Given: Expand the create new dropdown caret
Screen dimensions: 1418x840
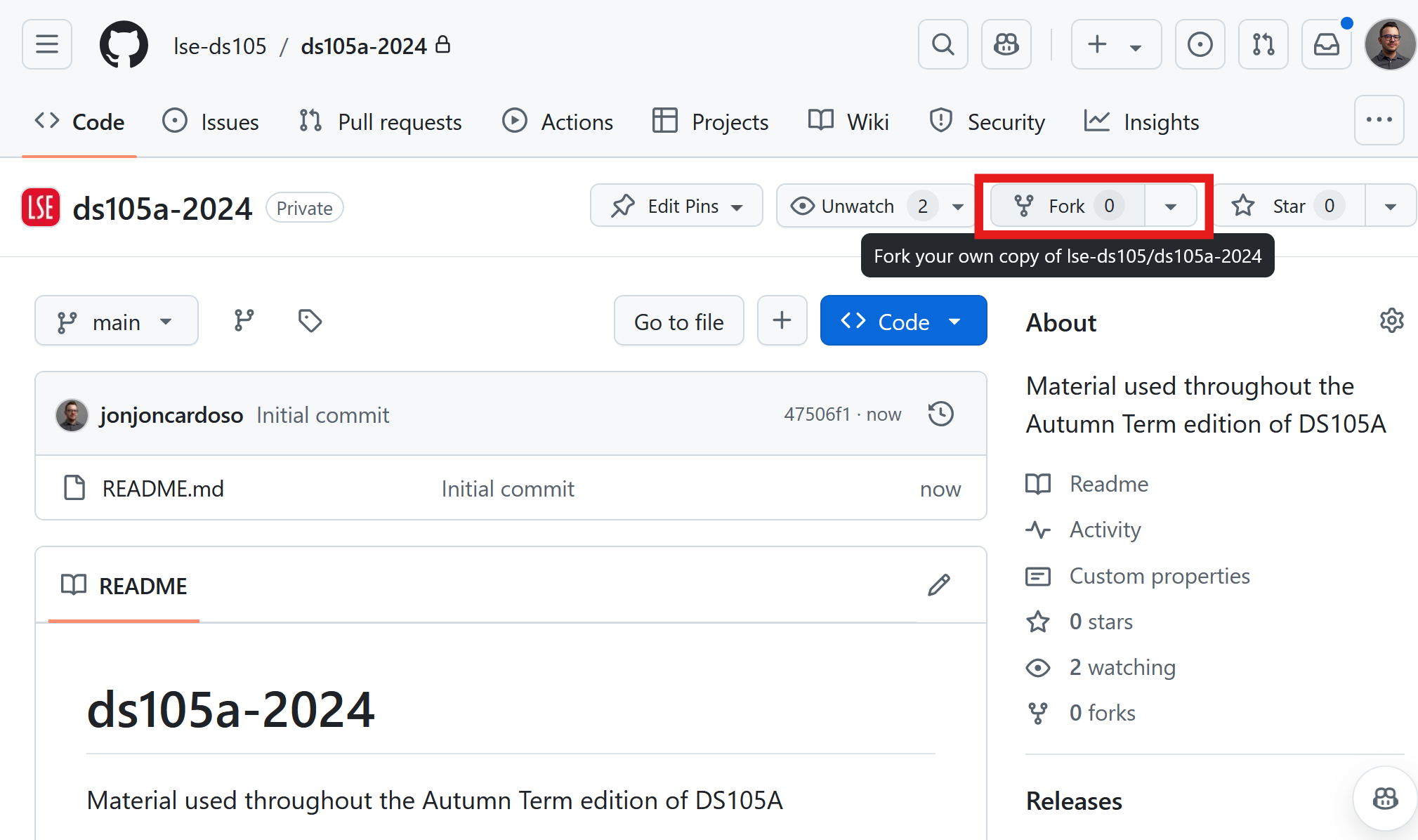Looking at the screenshot, I should (x=1136, y=46).
